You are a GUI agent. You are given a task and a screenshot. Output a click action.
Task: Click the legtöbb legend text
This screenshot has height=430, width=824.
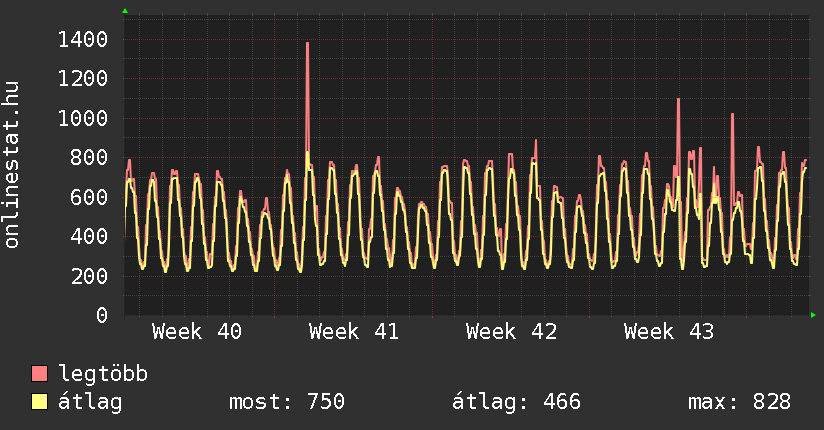pyautogui.click(x=103, y=374)
